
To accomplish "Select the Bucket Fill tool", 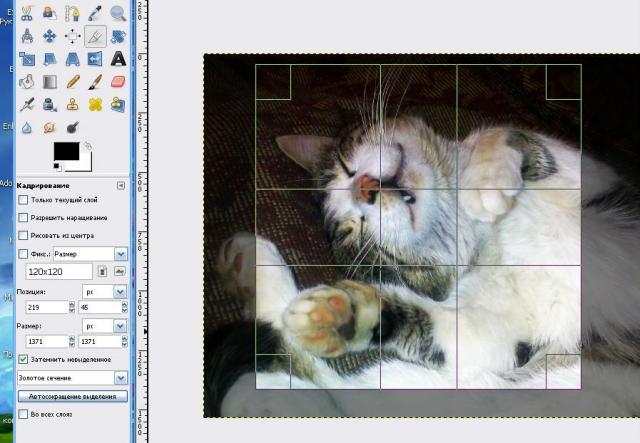I will click(27, 82).
